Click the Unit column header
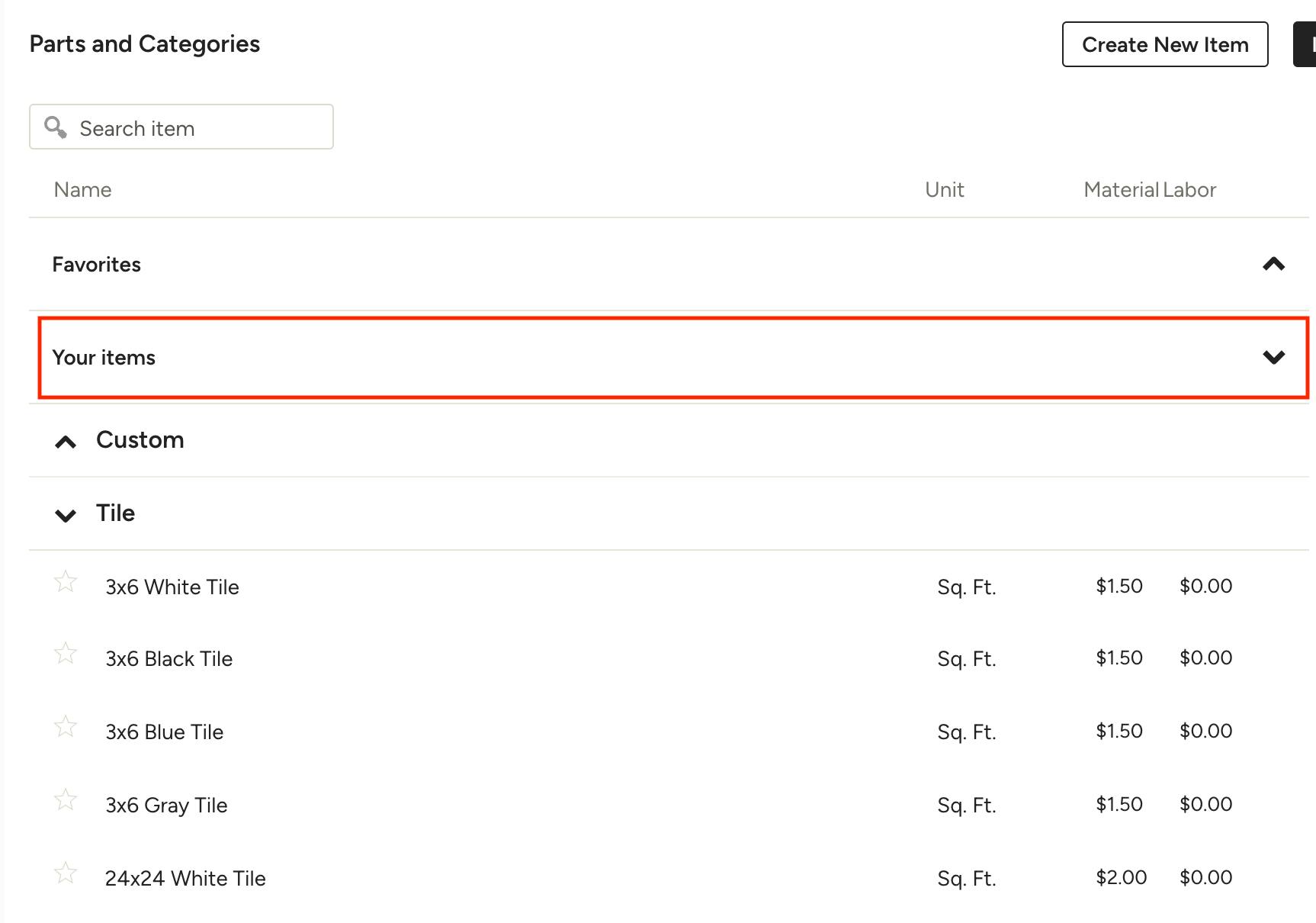The width and height of the screenshot is (1316, 923). click(x=944, y=190)
